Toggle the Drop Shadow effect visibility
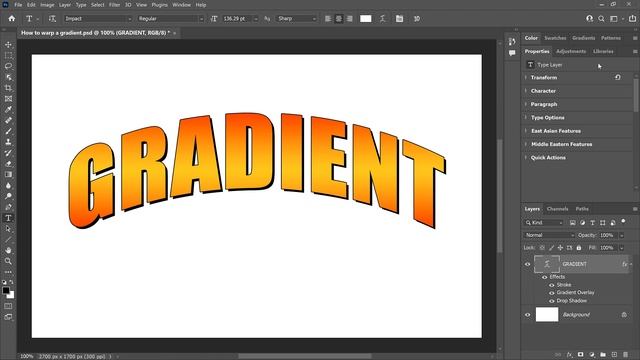Image resolution: width=640 pixels, height=360 pixels. pyautogui.click(x=551, y=301)
